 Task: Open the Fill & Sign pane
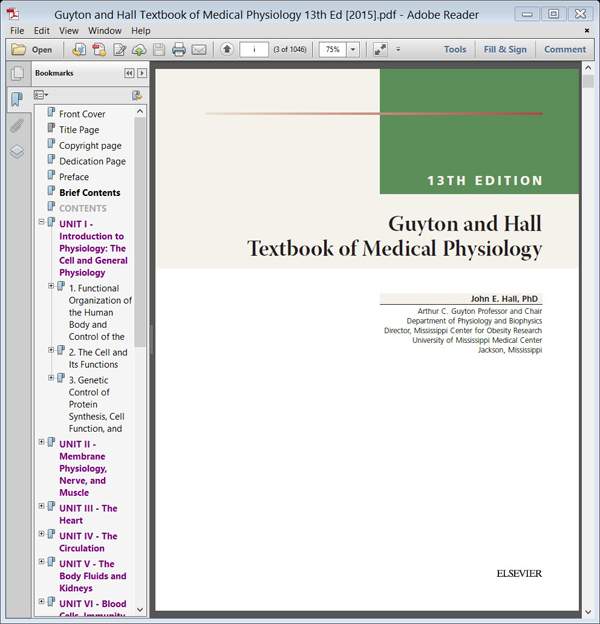505,49
